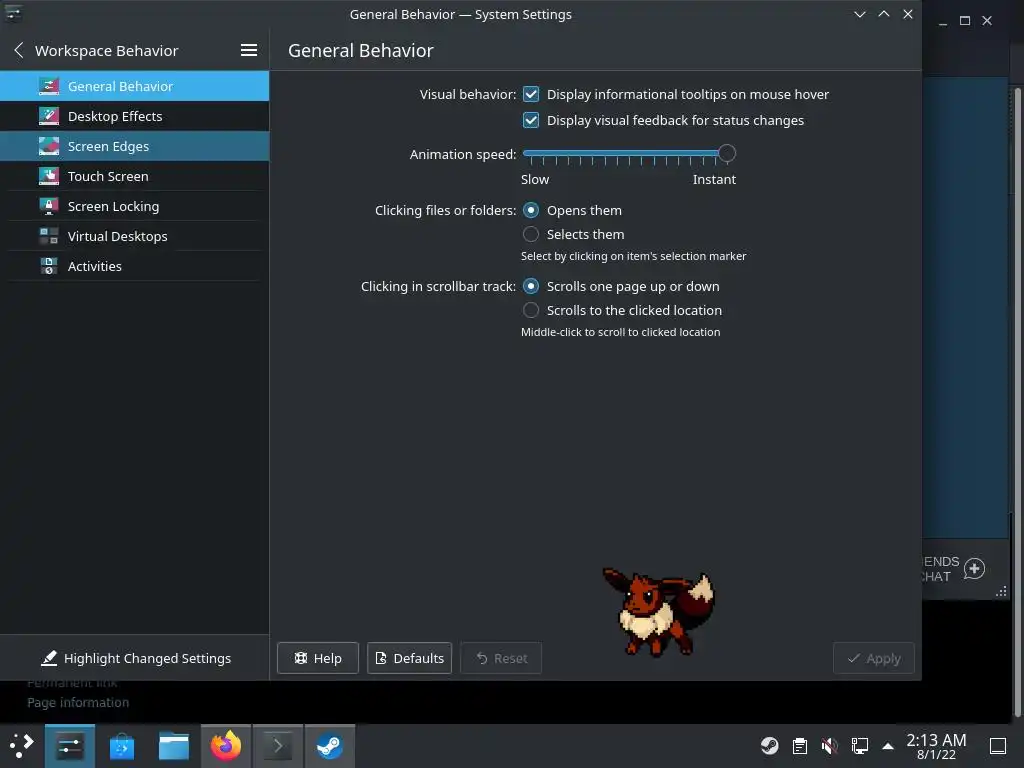Open Screen Locking settings
Viewport: 1024px width, 768px height.
(x=135, y=206)
